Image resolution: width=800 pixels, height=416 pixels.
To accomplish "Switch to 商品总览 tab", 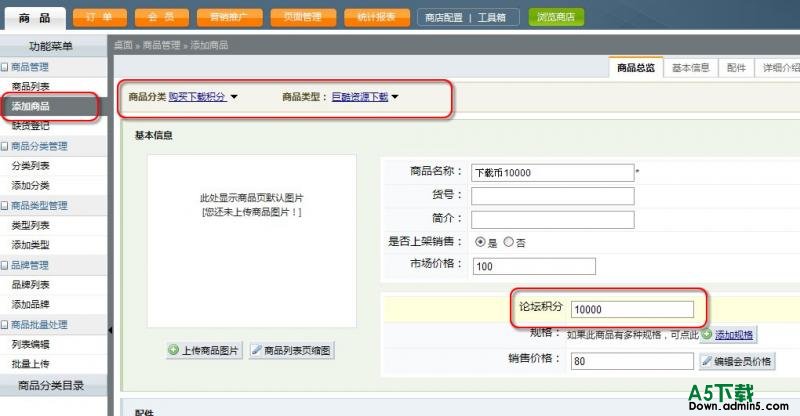I will (x=636, y=67).
